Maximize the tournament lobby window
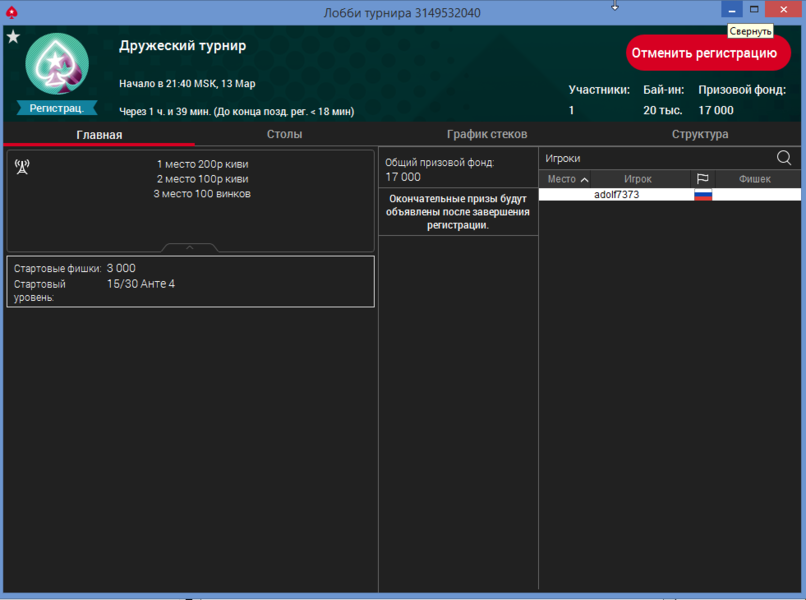Screen dimensions: 806x600 (x=755, y=9)
